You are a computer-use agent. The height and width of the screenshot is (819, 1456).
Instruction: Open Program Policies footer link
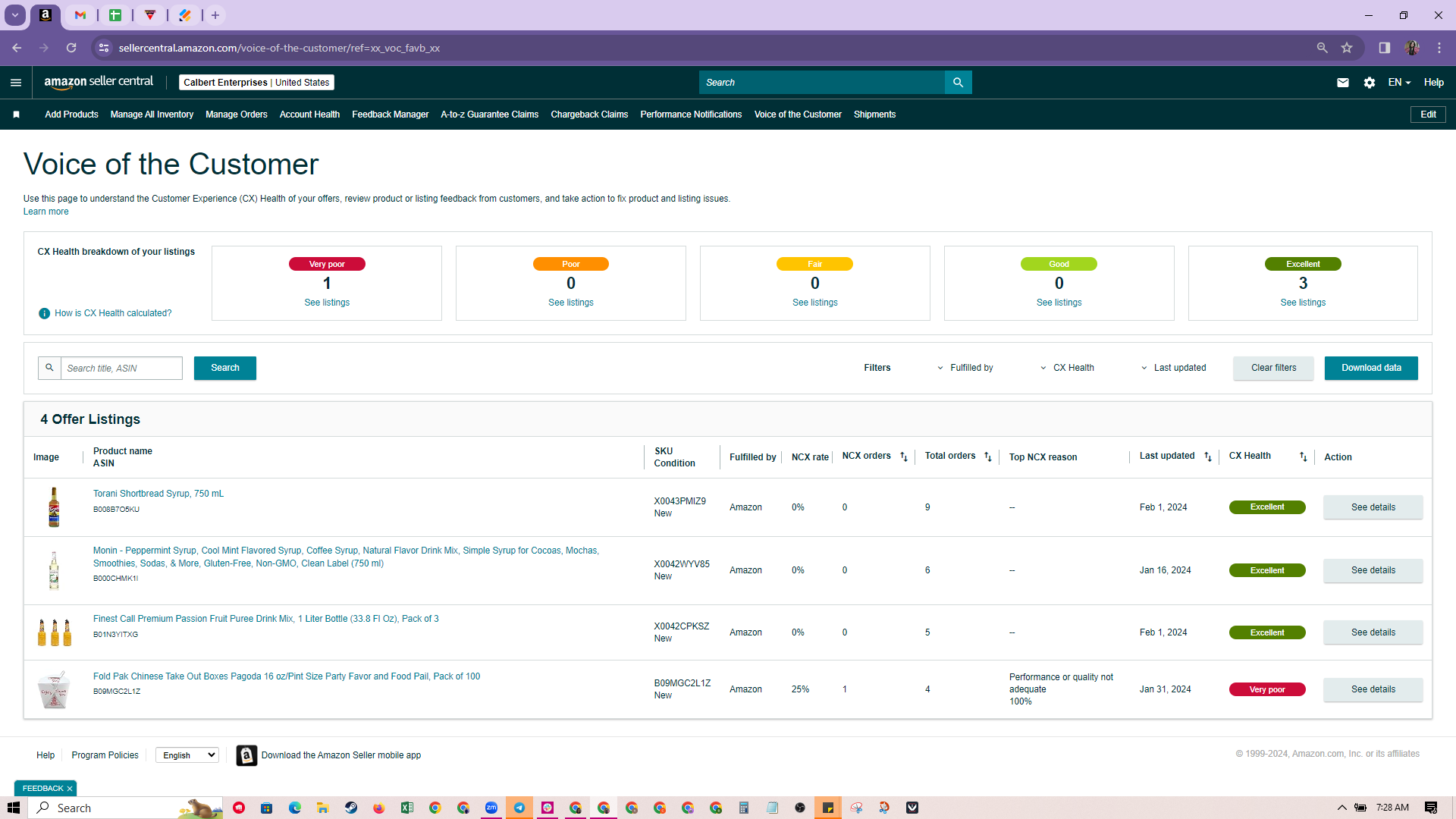(x=105, y=755)
